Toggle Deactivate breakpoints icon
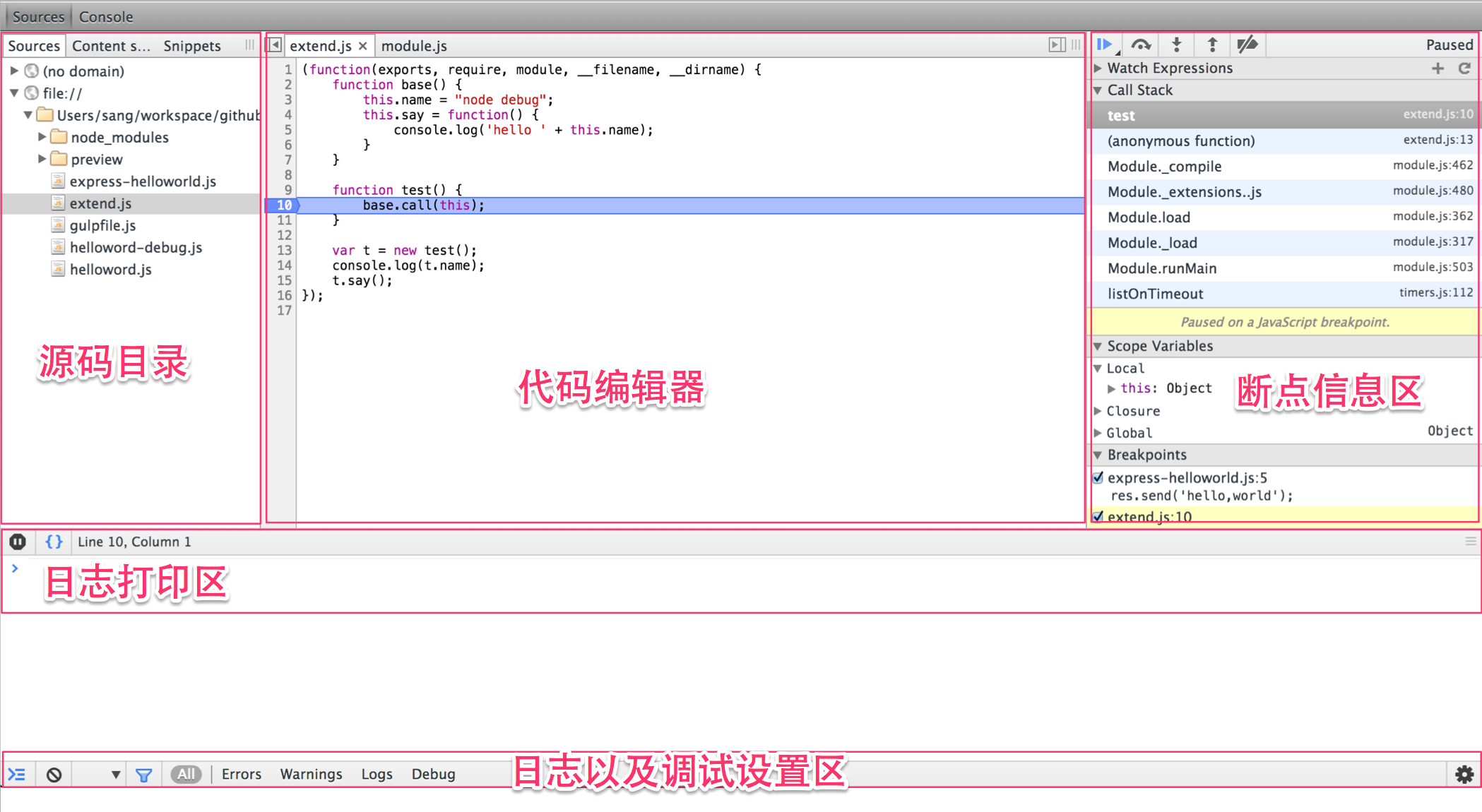This screenshot has width=1482, height=812. (1247, 45)
